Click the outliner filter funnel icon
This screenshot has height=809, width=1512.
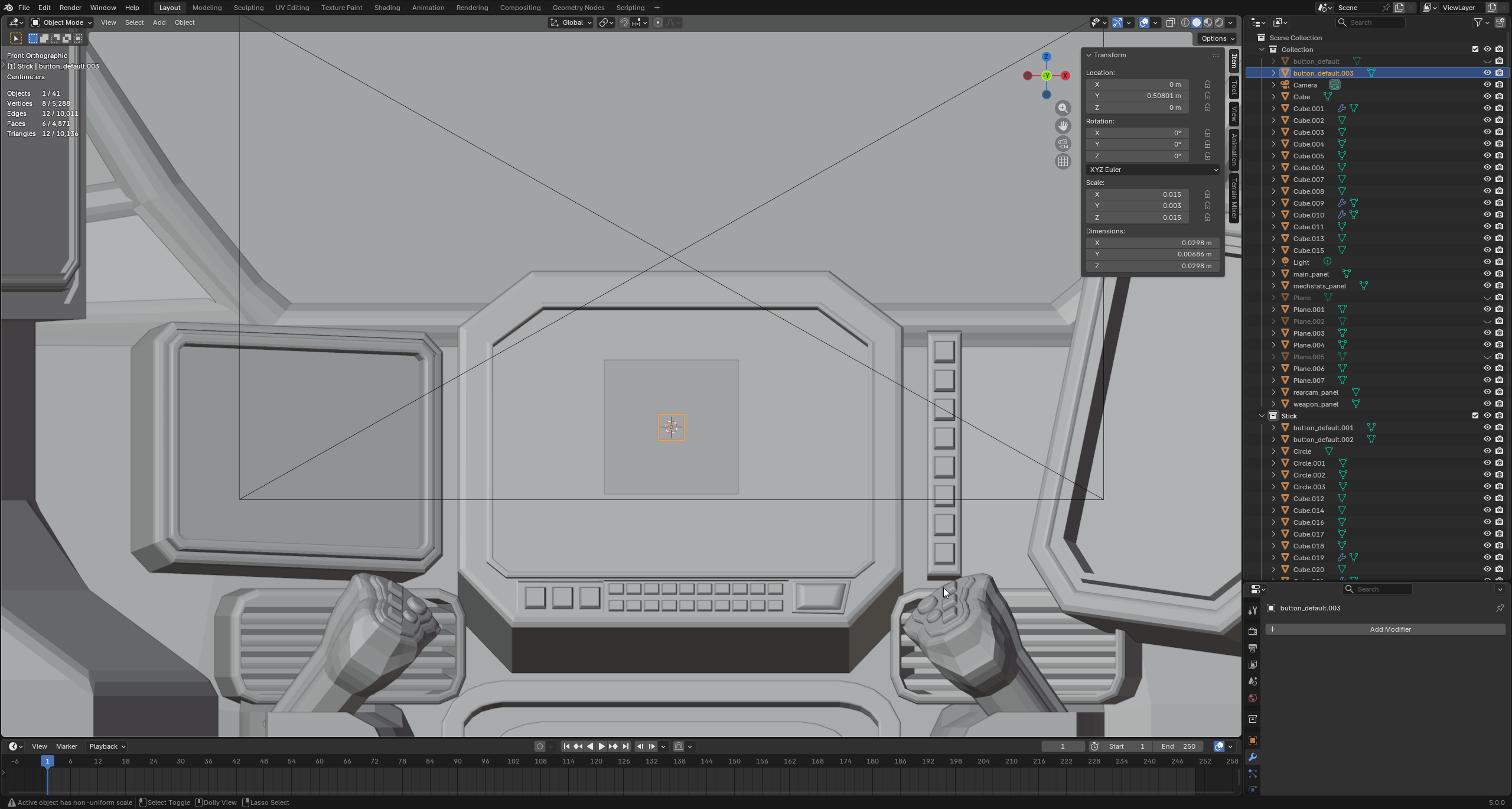[1478, 22]
